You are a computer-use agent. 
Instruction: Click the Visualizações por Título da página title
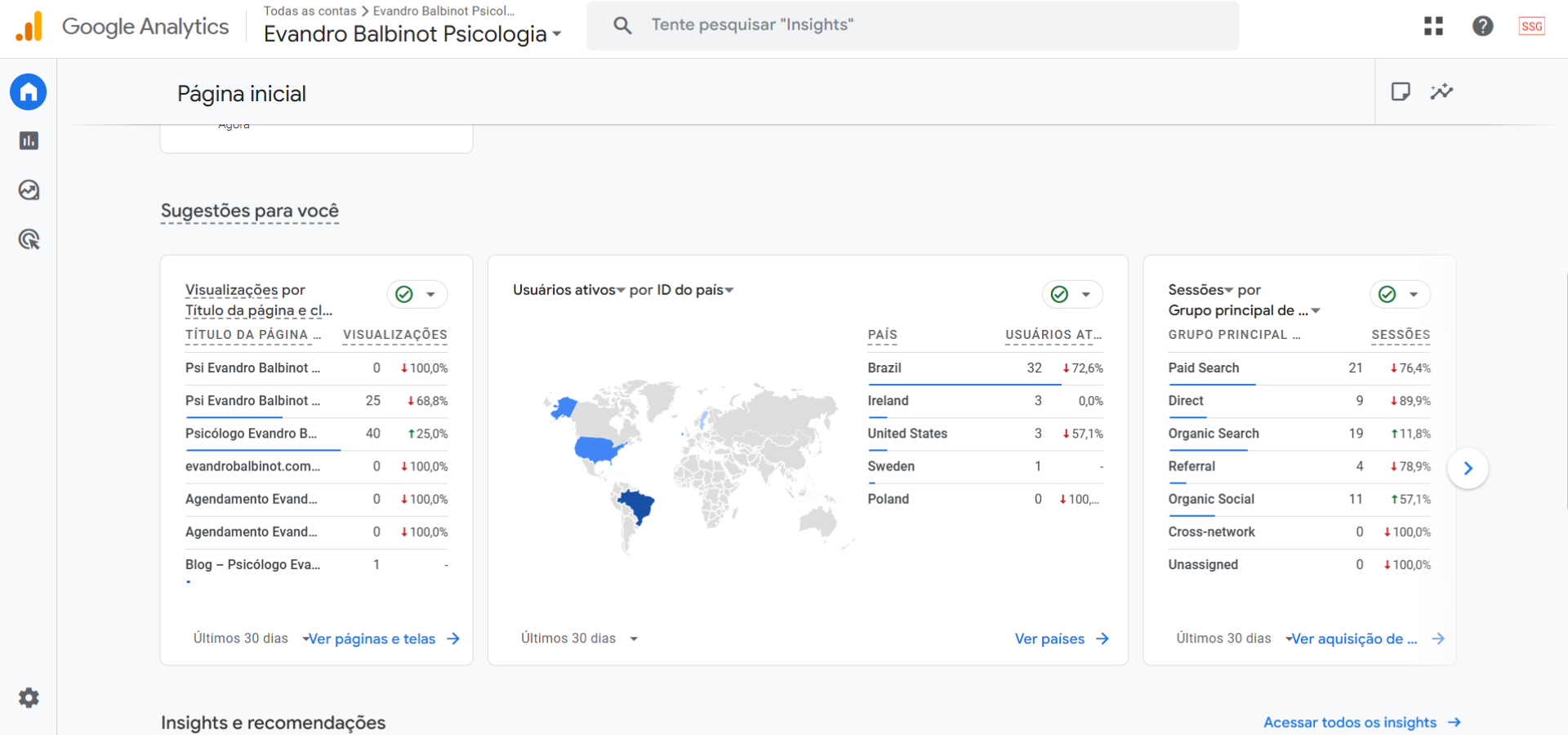(x=259, y=300)
